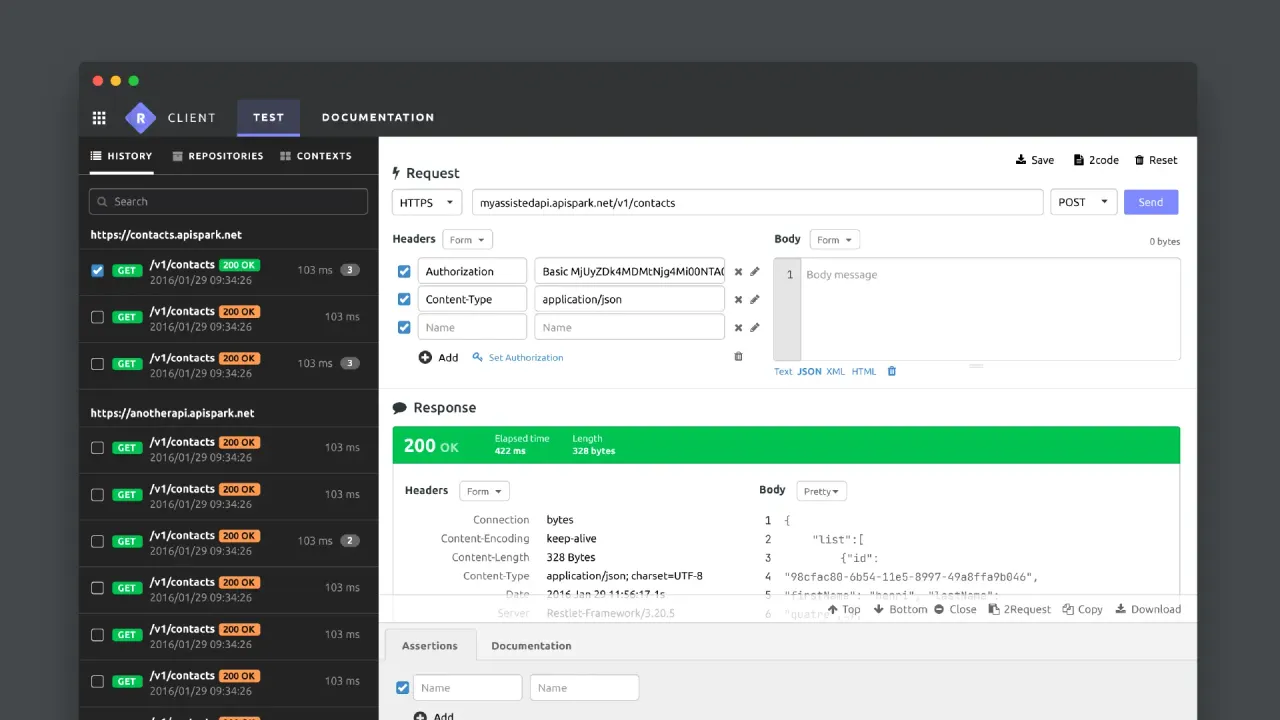Click the Save icon button
Image resolution: width=1280 pixels, height=720 pixels.
pyautogui.click(x=1022, y=160)
